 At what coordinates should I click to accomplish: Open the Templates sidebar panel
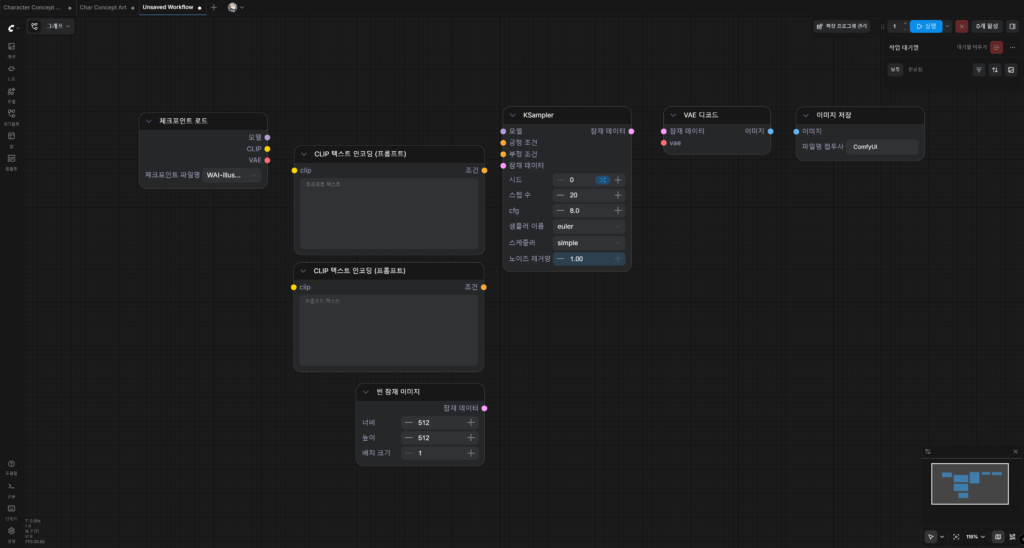click(x=11, y=161)
